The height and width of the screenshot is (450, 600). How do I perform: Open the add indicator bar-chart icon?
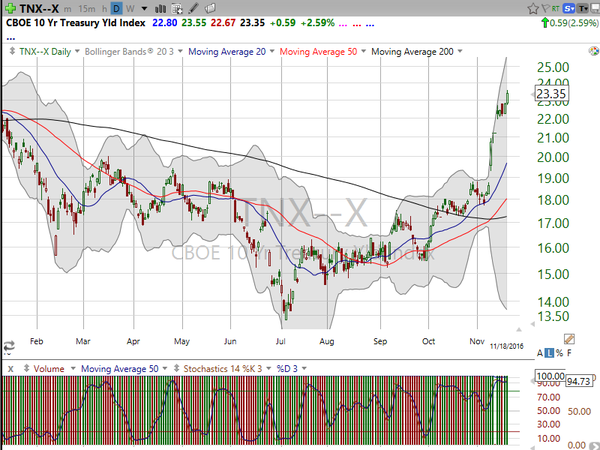(x=160, y=8)
